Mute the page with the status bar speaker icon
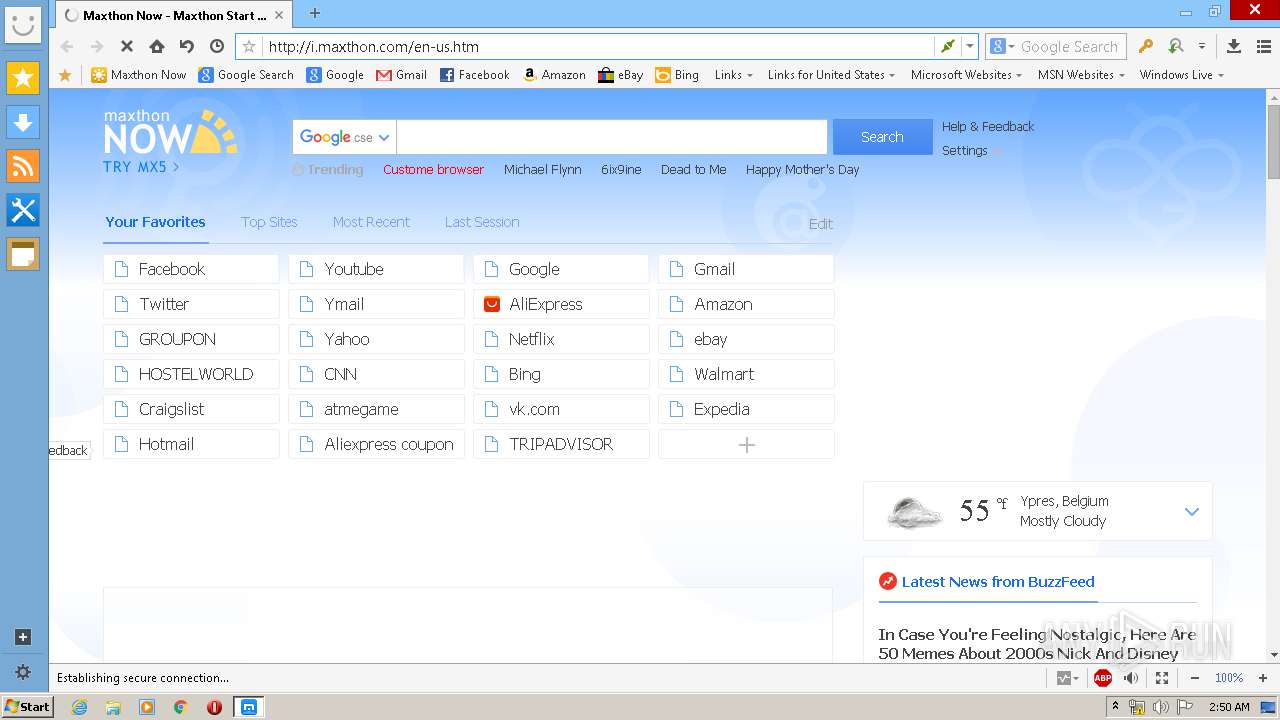1280x720 pixels. [1131, 678]
